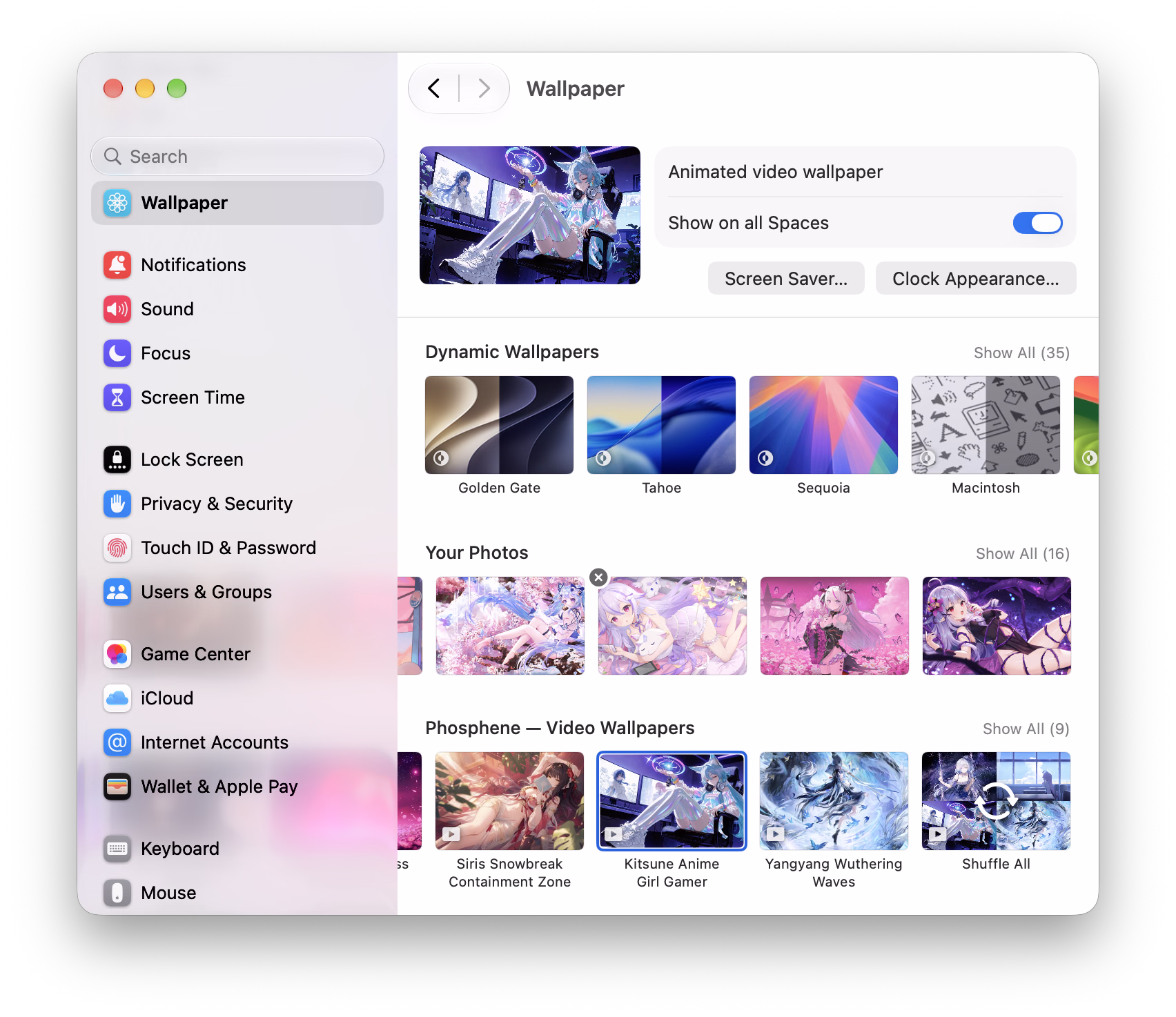This screenshot has height=1017, width=1176.
Task: Click the Wallpaper flower icon in sidebar
Action: 117,203
